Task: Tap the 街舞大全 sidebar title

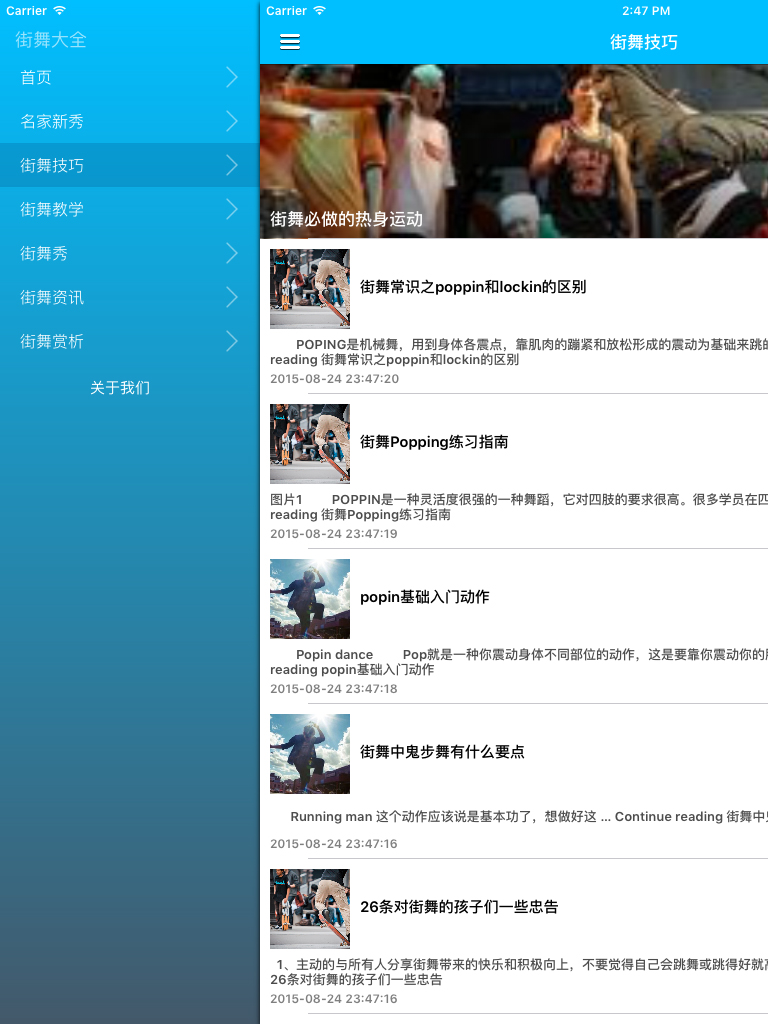Action: pos(51,40)
